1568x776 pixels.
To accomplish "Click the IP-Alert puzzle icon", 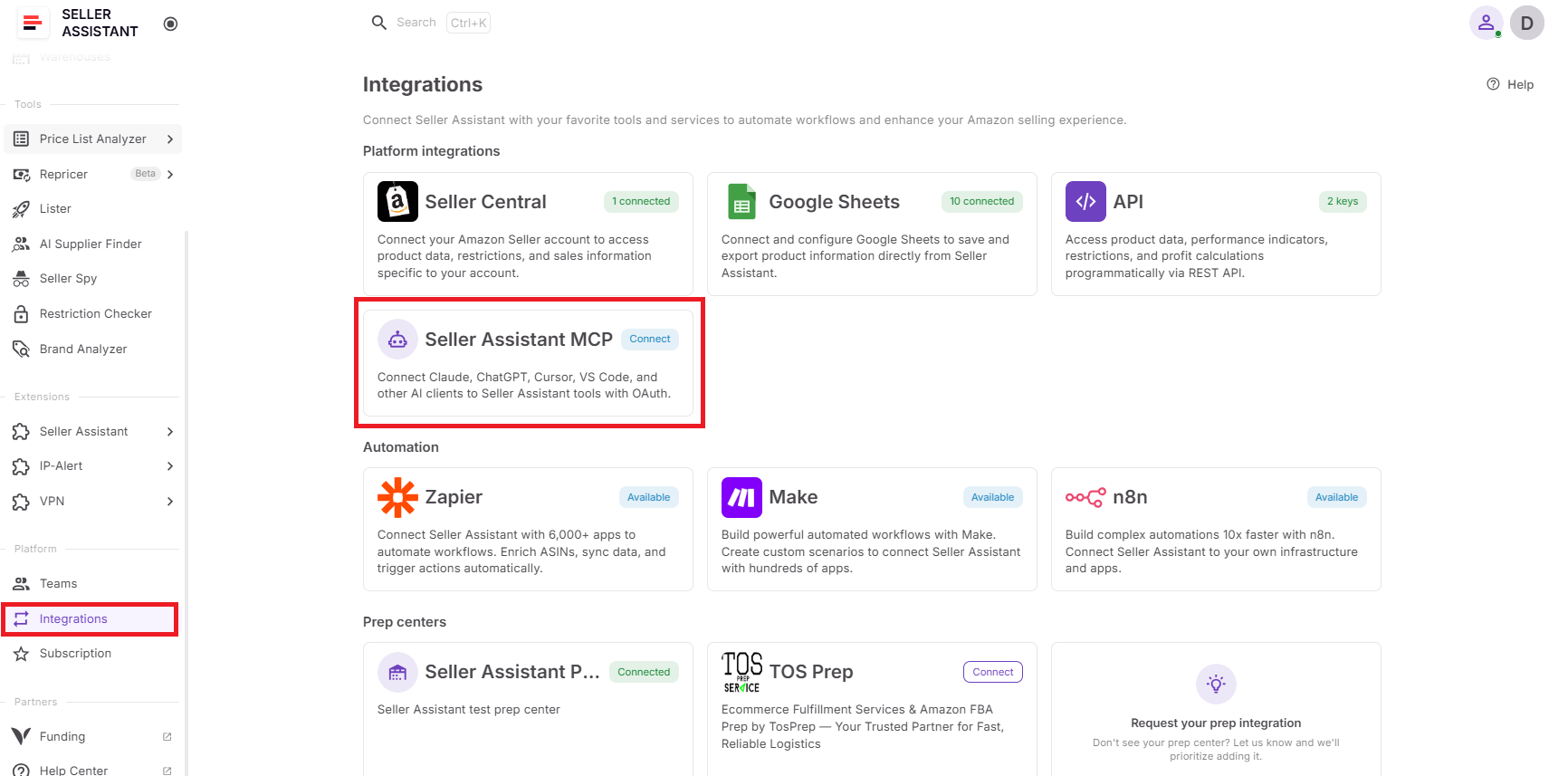I will coord(21,466).
